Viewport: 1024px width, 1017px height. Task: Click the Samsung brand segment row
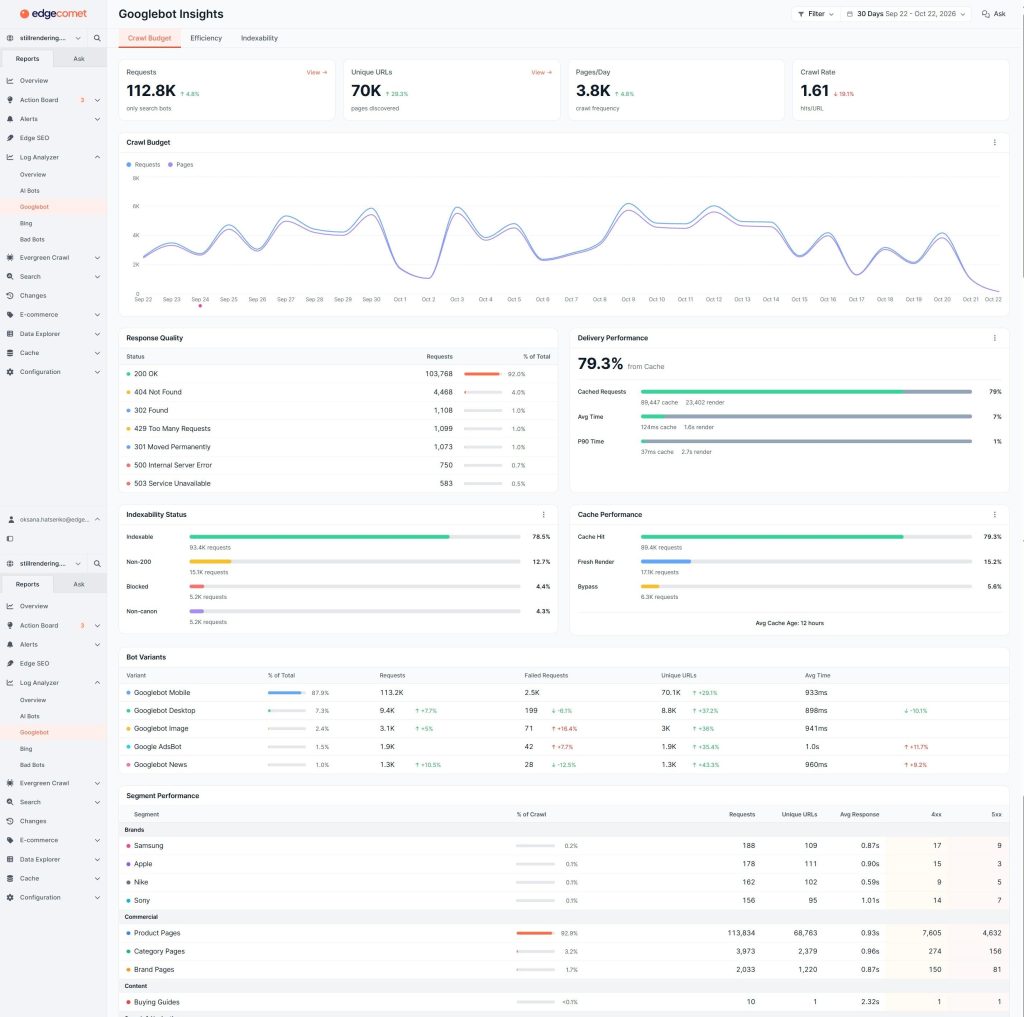click(x=564, y=846)
